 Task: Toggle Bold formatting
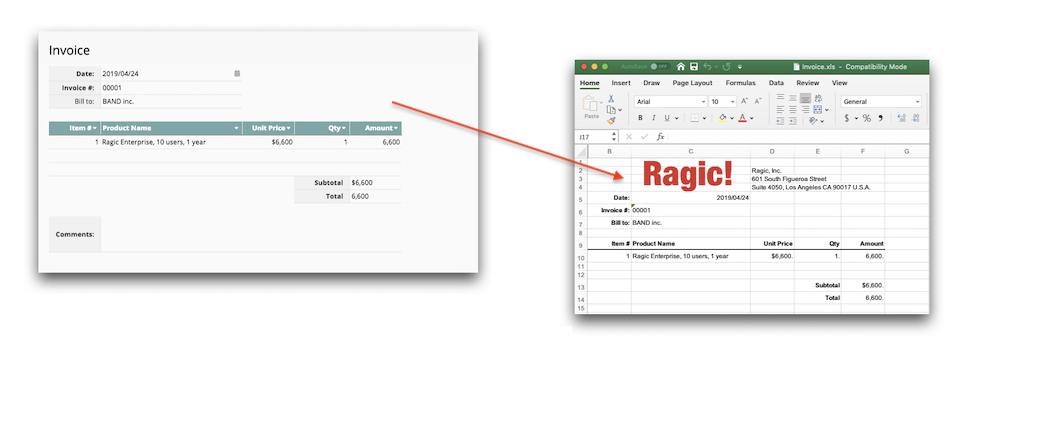click(x=640, y=118)
